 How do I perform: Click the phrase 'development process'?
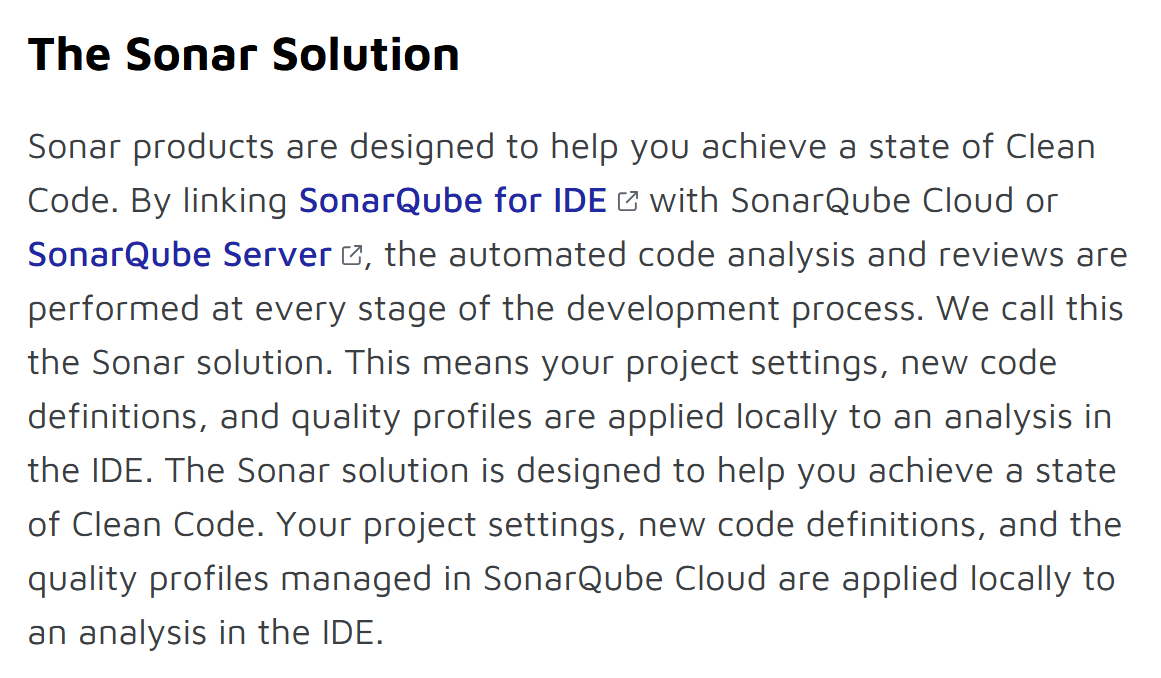coord(745,309)
